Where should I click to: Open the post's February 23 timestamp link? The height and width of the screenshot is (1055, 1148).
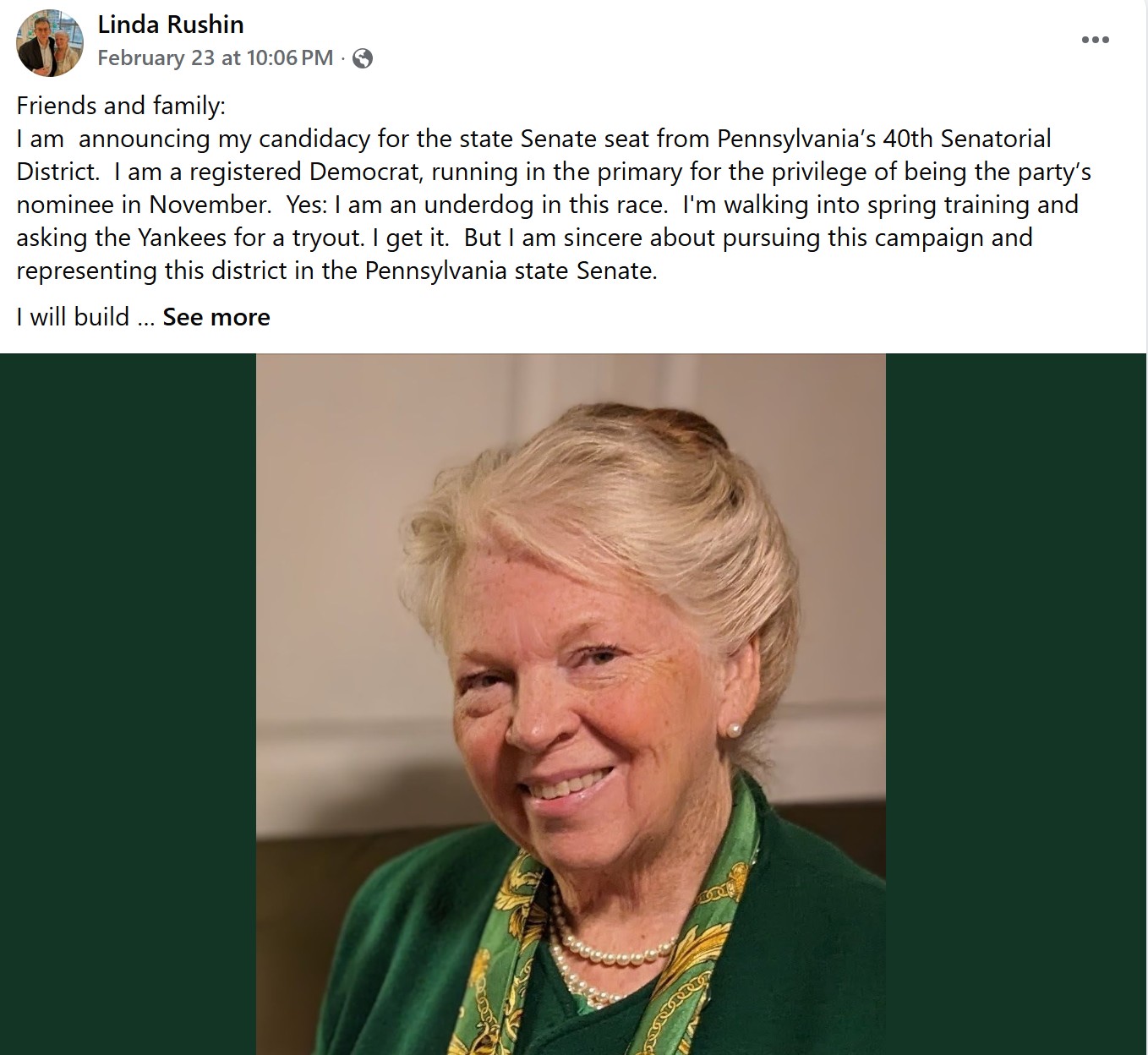click(x=215, y=58)
